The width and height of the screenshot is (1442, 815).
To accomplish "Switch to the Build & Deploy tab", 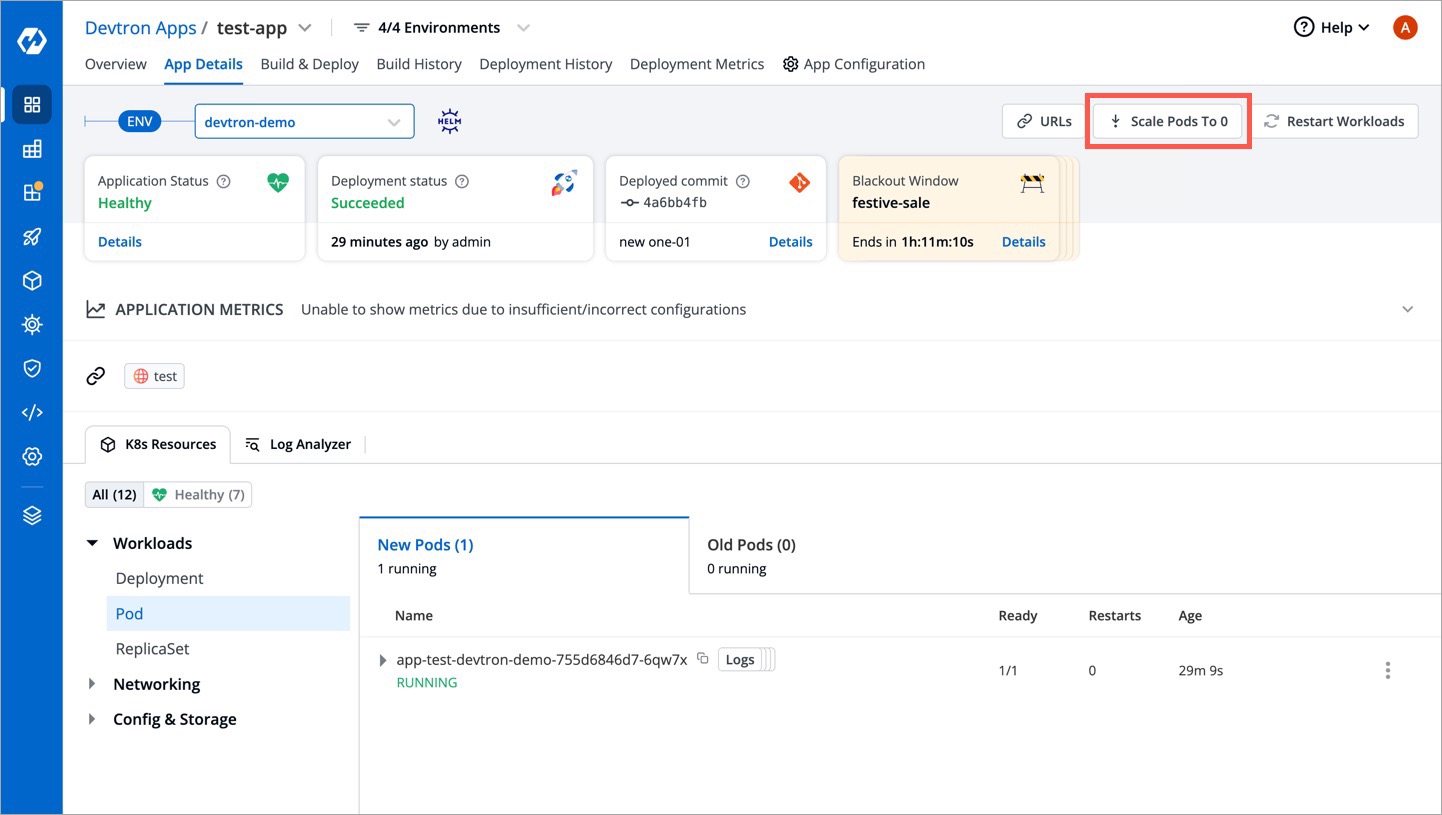I will coord(309,64).
